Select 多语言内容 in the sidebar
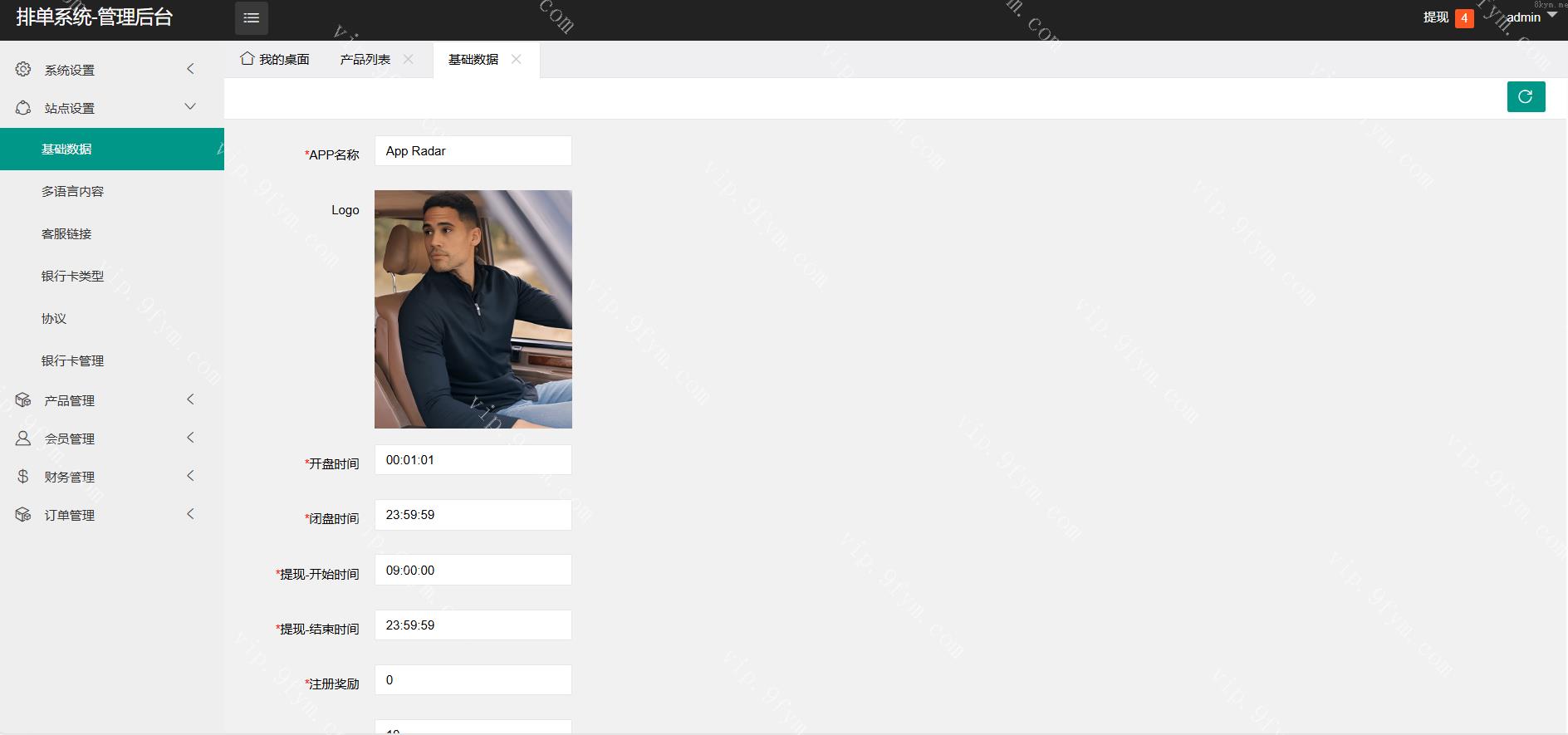 (x=73, y=192)
